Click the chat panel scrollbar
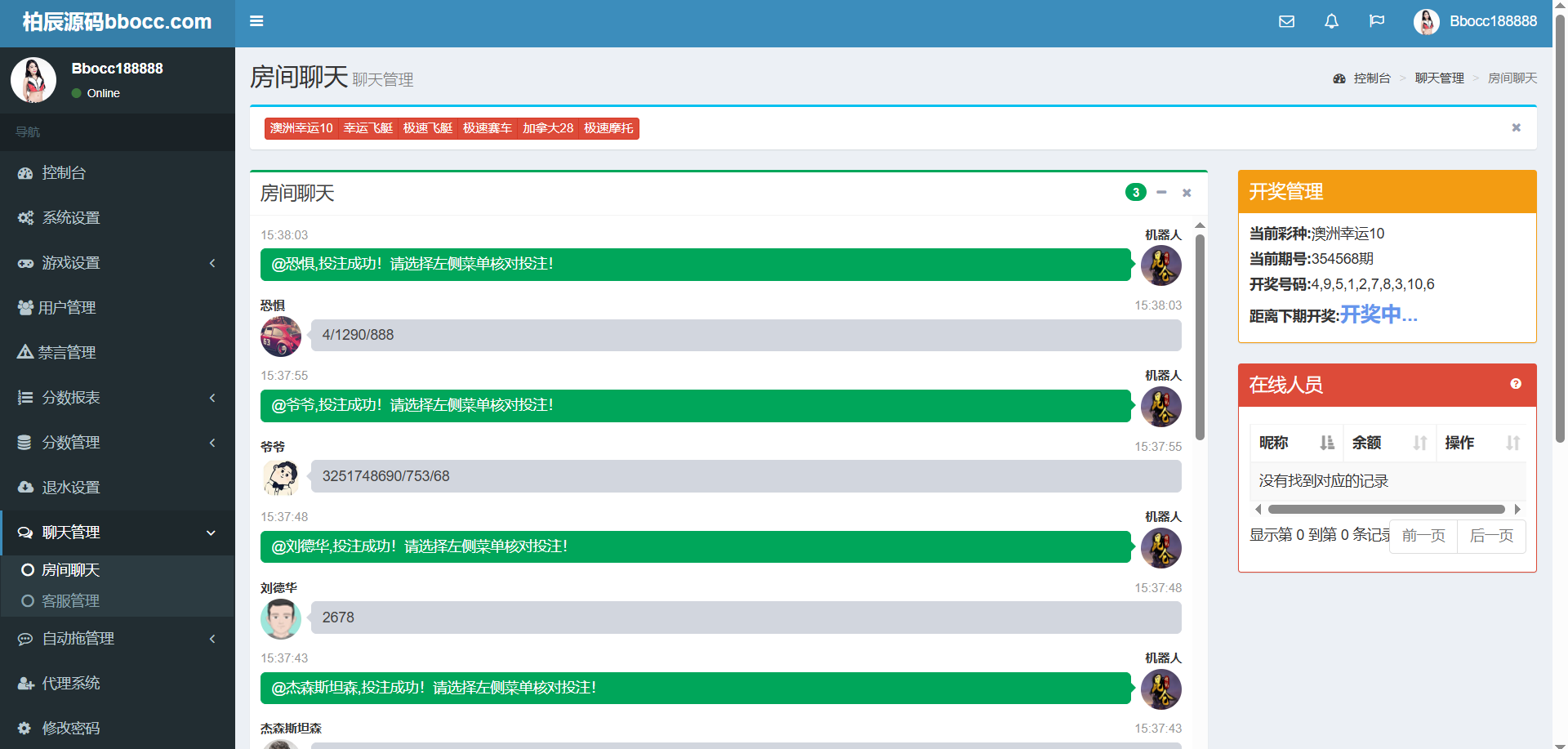The height and width of the screenshot is (749, 1568). click(x=1200, y=337)
